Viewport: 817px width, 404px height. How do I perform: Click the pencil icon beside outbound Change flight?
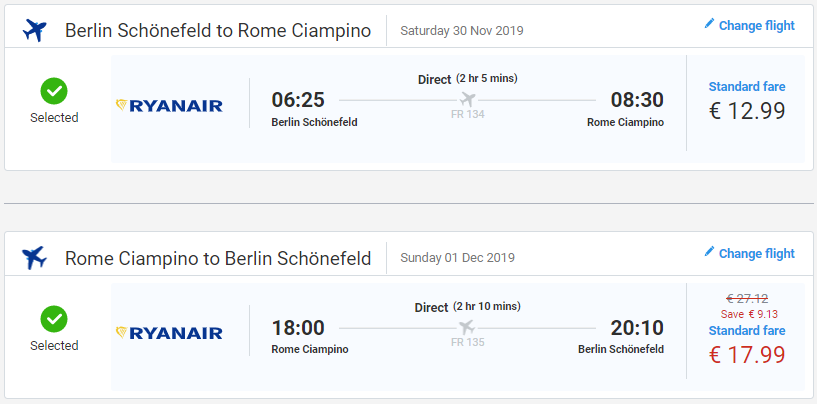[x=709, y=24]
